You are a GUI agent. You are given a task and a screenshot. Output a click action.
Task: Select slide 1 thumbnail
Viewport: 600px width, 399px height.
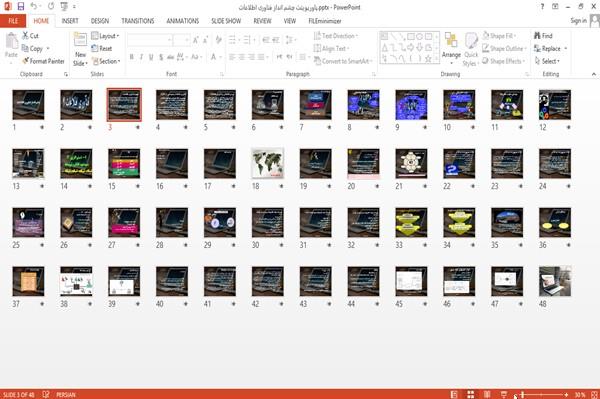click(28, 104)
